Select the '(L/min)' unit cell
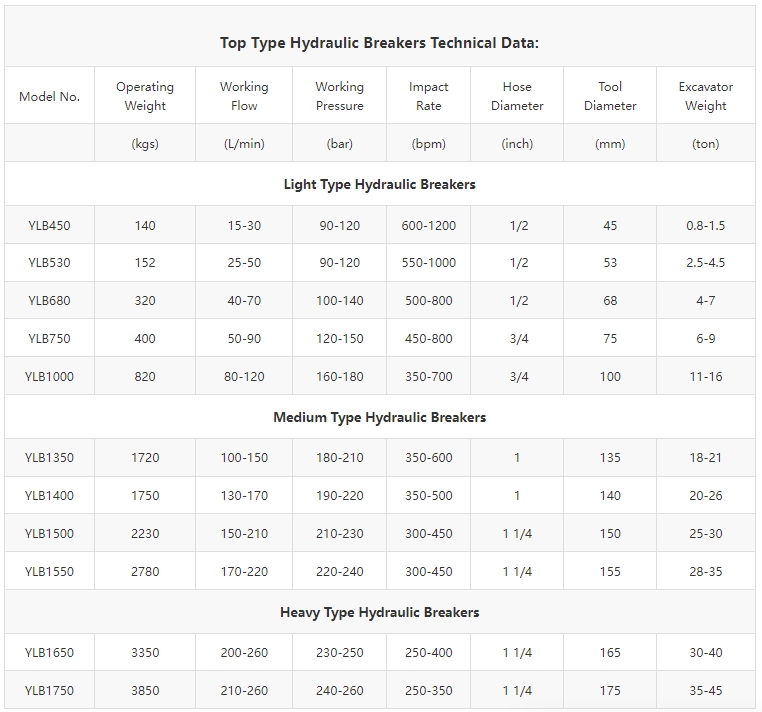The image size is (762, 712). pyautogui.click(x=244, y=143)
